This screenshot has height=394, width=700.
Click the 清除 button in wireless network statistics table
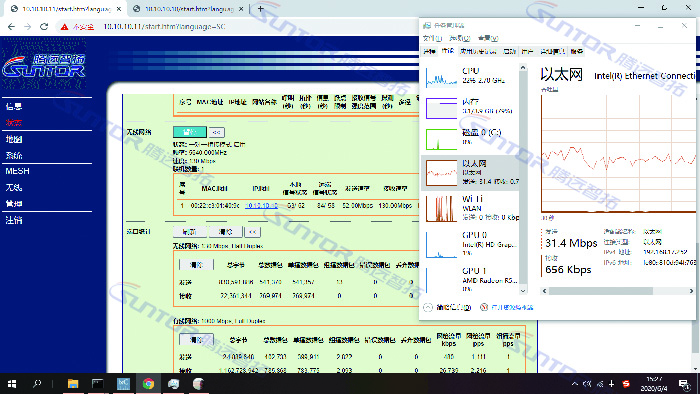[196, 265]
